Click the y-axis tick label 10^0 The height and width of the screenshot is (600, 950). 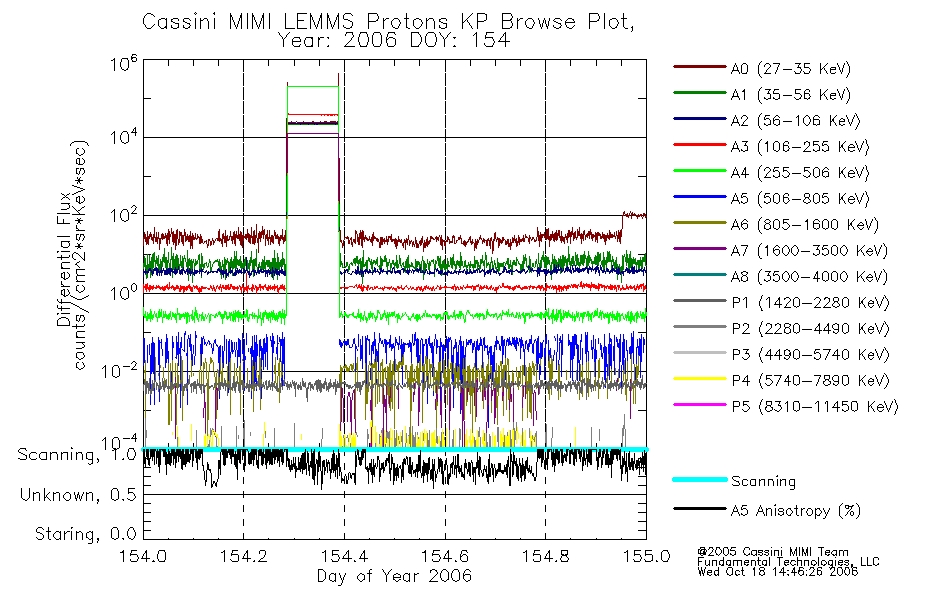click(x=123, y=293)
